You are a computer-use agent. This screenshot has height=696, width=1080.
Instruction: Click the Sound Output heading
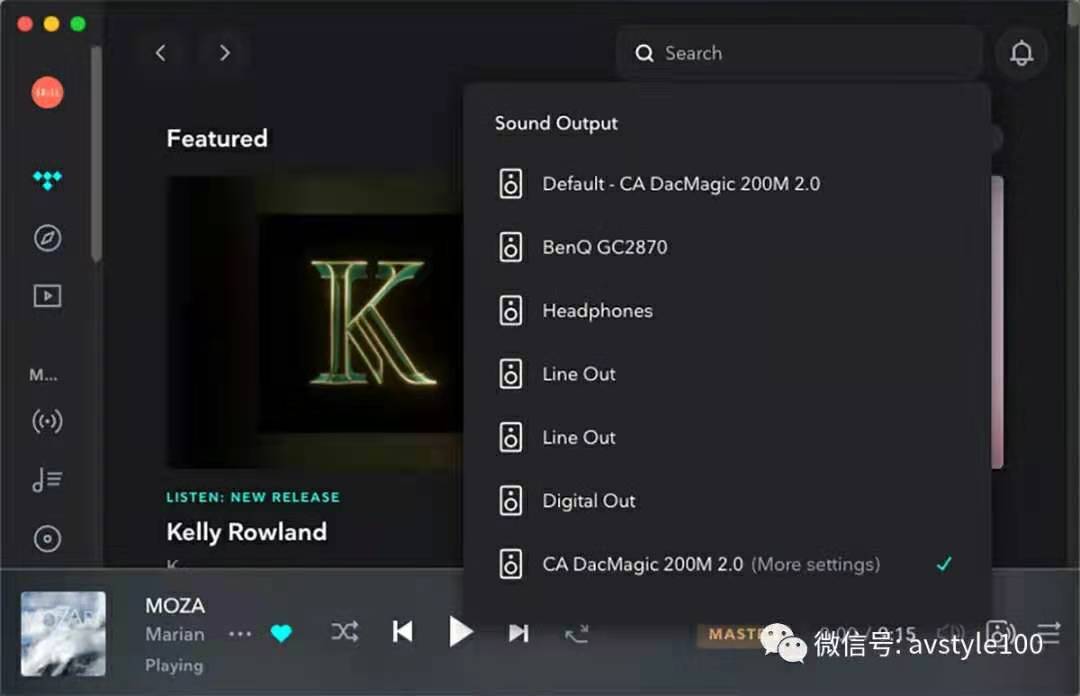(557, 123)
